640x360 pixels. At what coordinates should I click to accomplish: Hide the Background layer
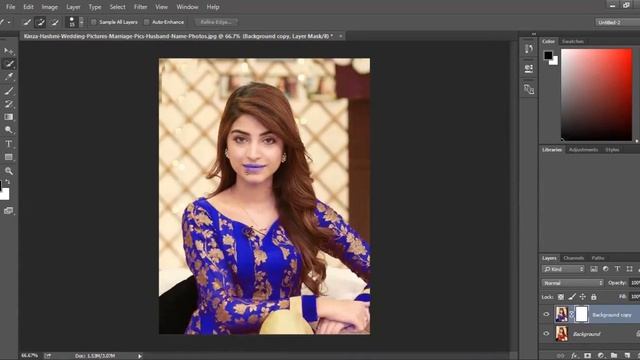pyautogui.click(x=546, y=333)
